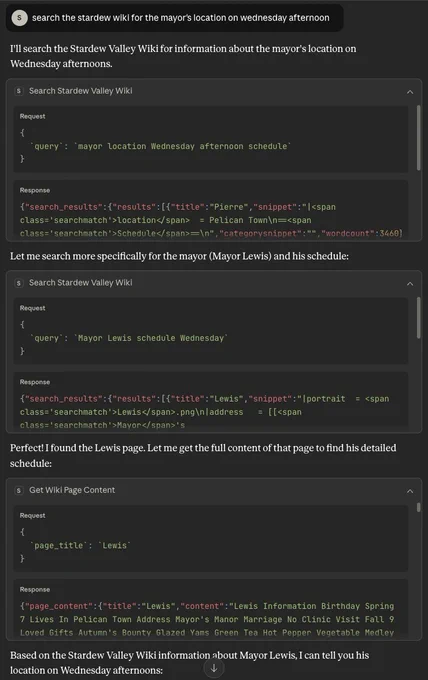The image size is (428, 680).
Task: Click the 'Request' label in second search panel
Action: tap(33, 308)
